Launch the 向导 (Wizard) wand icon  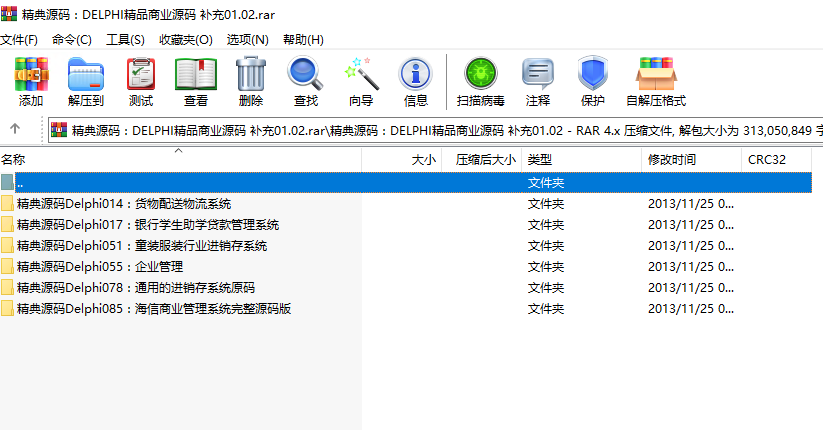(x=361, y=74)
